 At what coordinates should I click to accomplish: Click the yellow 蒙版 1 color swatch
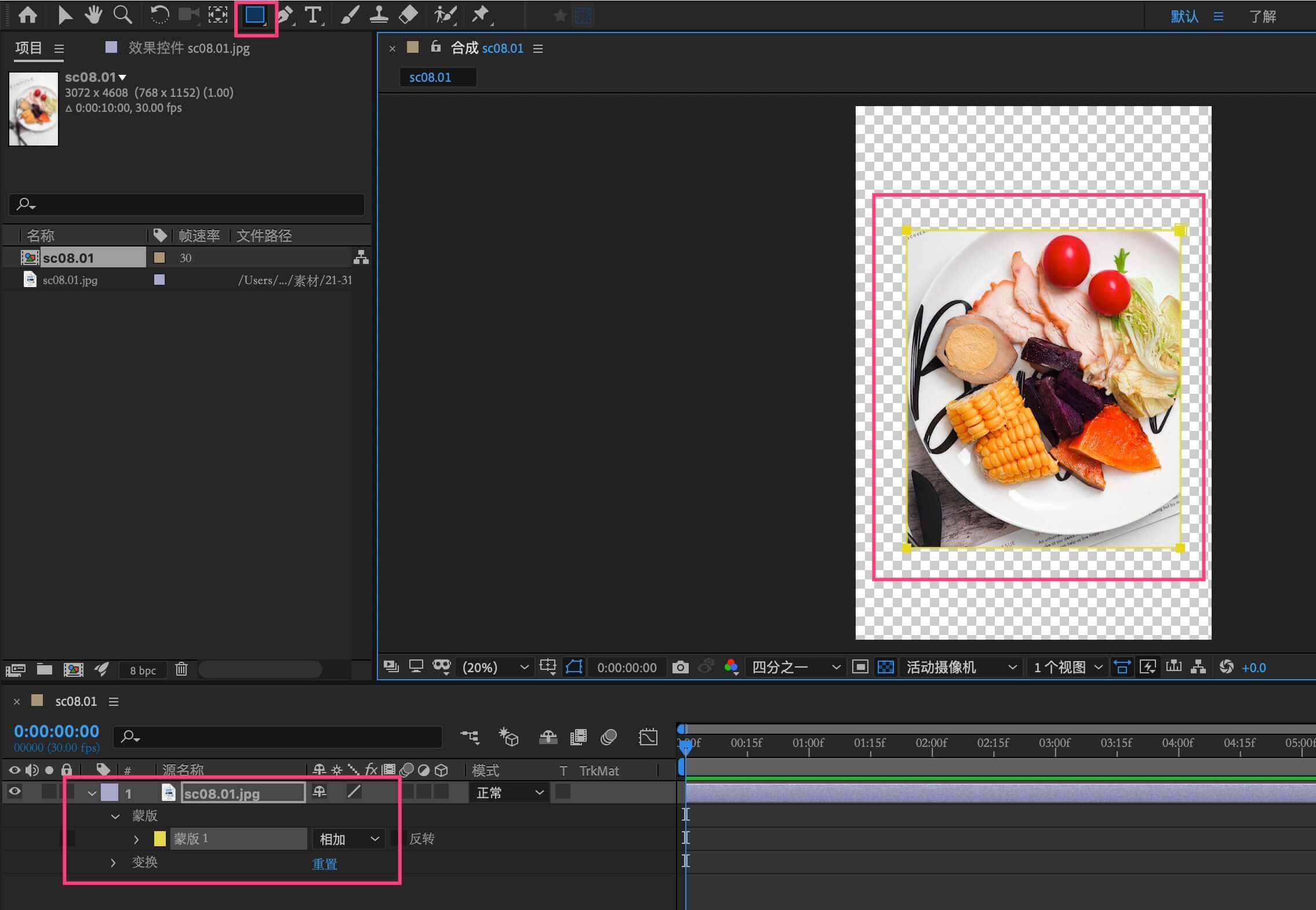coord(159,839)
